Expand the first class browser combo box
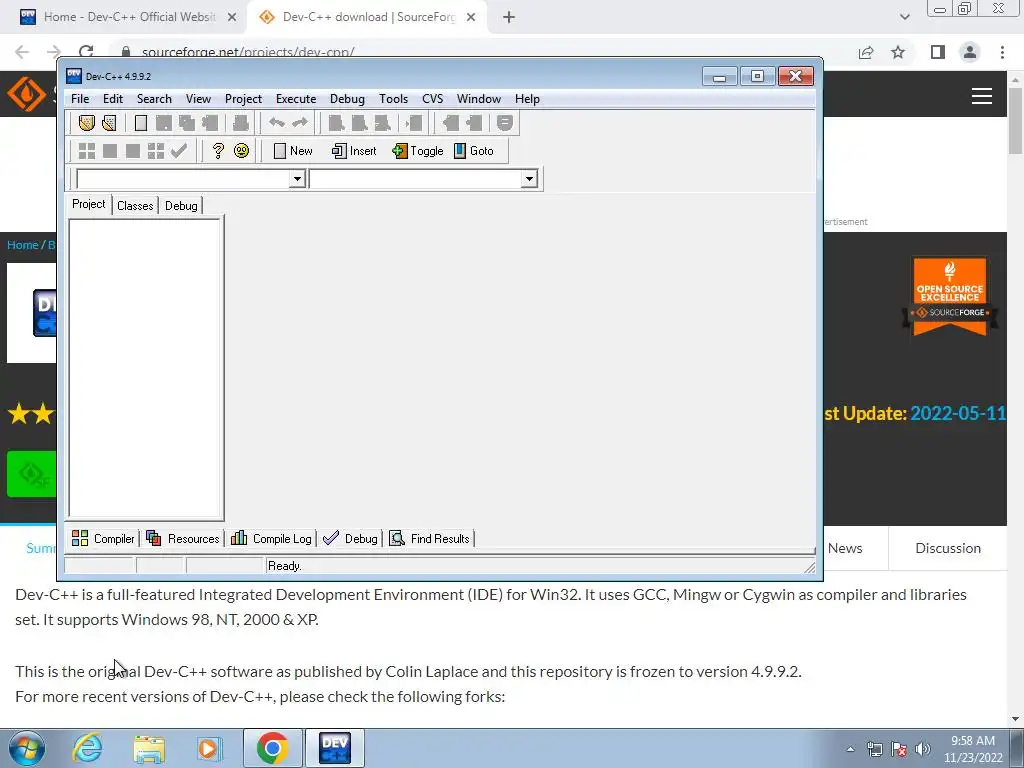 tap(297, 178)
